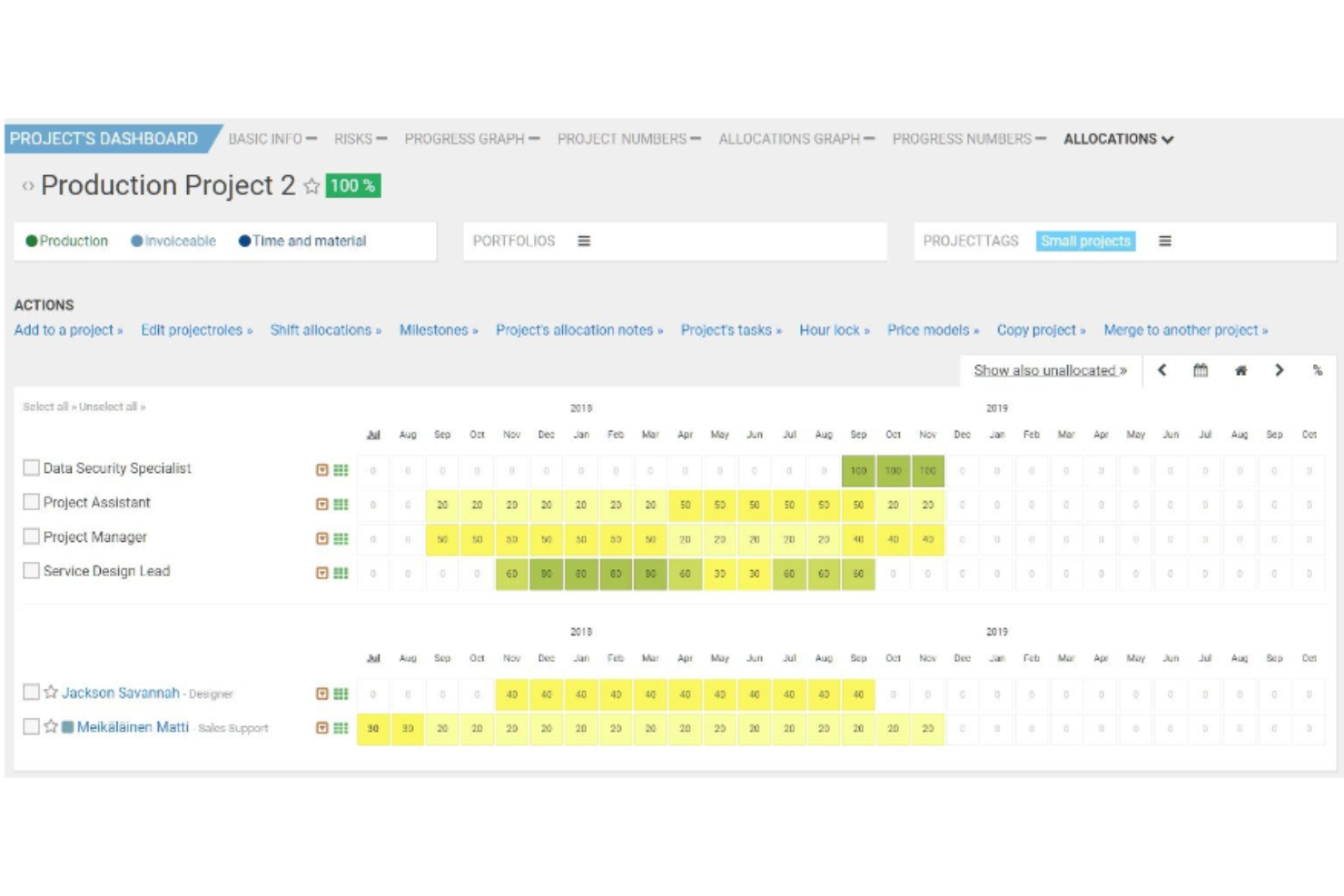Open Merge to another project link
The height and width of the screenshot is (896, 1344).
pos(1185,330)
